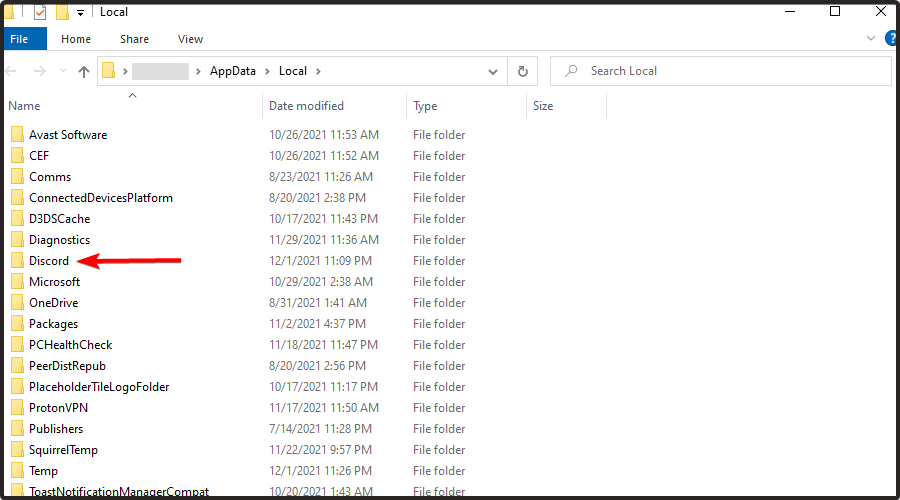This screenshot has width=900, height=500.
Task: Open Explorer help icon
Action: pyautogui.click(x=891, y=38)
